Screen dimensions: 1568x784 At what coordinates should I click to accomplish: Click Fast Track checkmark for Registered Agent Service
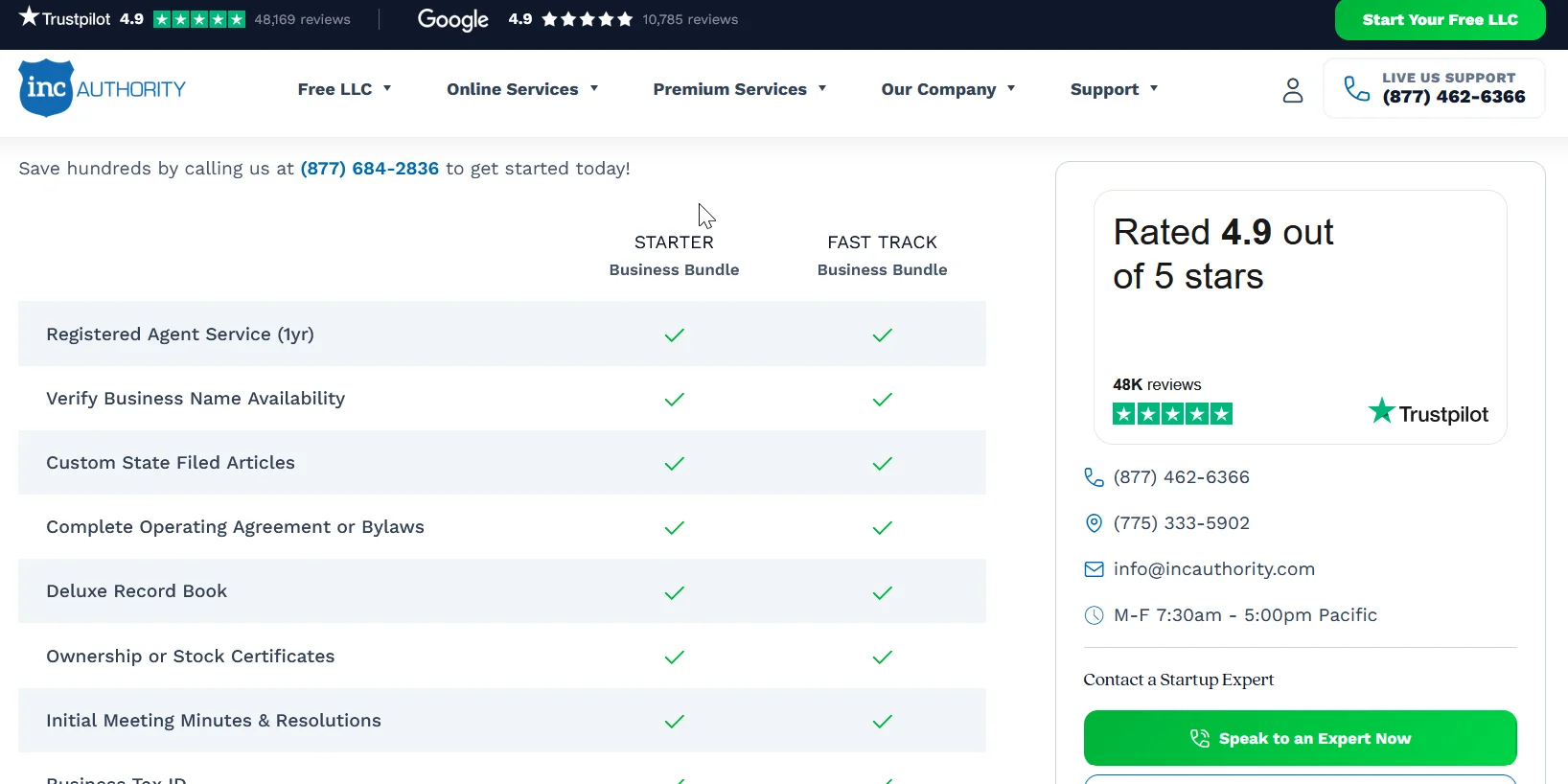883,335
